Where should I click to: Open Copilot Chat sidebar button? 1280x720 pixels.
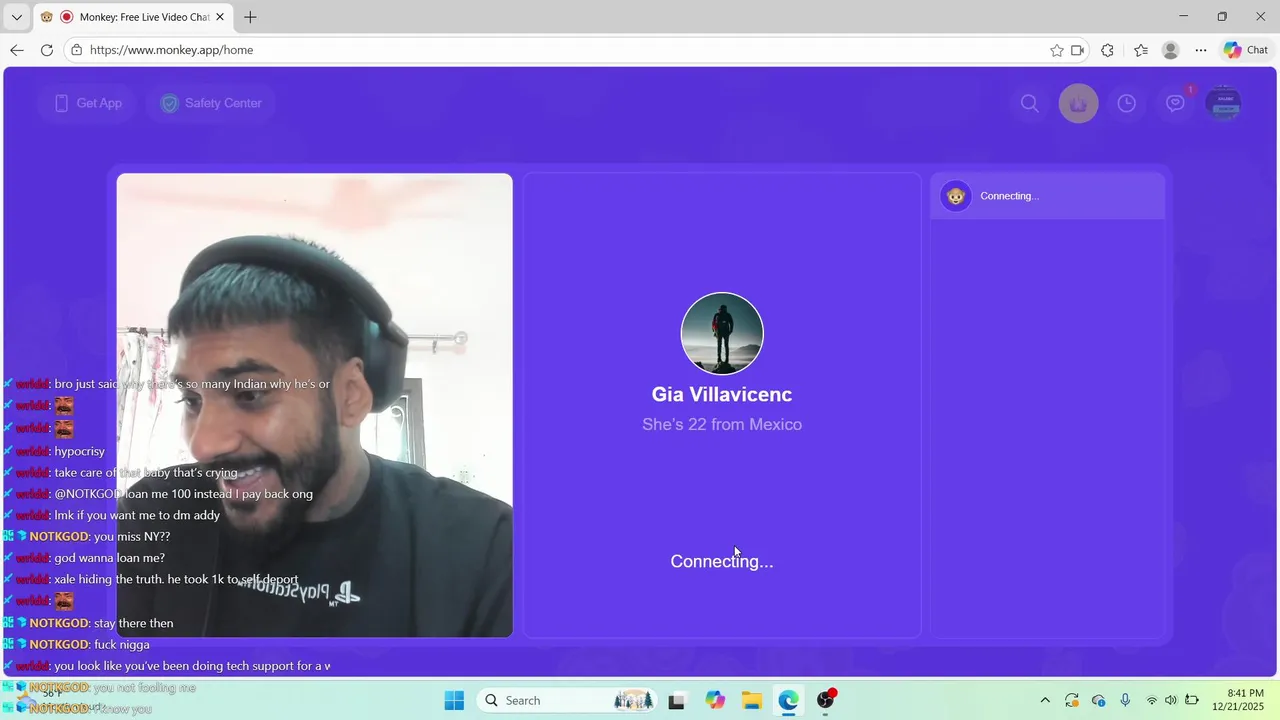coord(1246,50)
